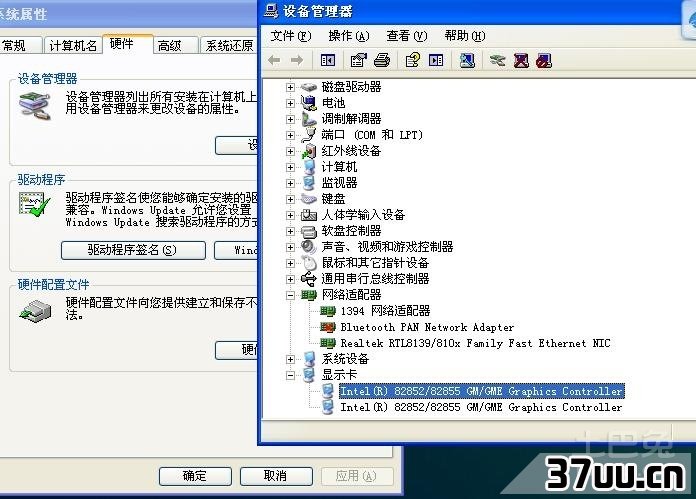Open the Properties toolbar icon
Viewport: 696px width, 499px height.
tap(358, 60)
